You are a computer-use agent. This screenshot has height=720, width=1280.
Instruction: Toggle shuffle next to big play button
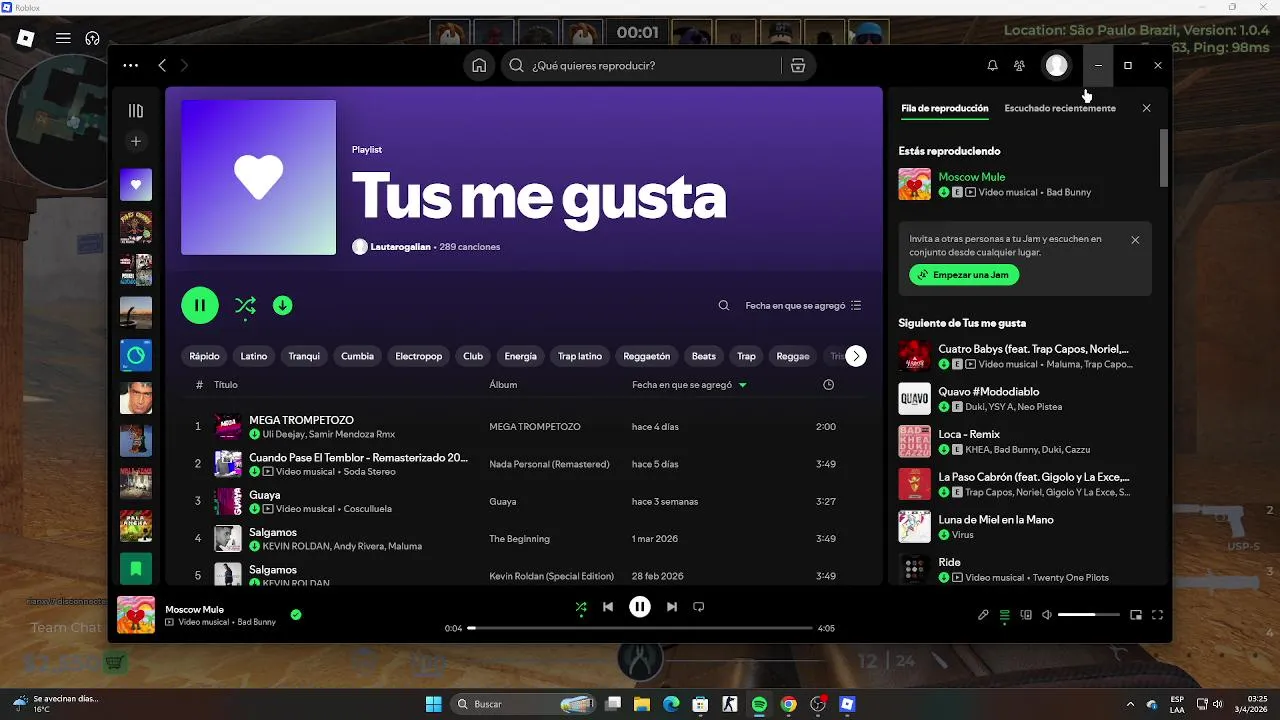tap(245, 306)
